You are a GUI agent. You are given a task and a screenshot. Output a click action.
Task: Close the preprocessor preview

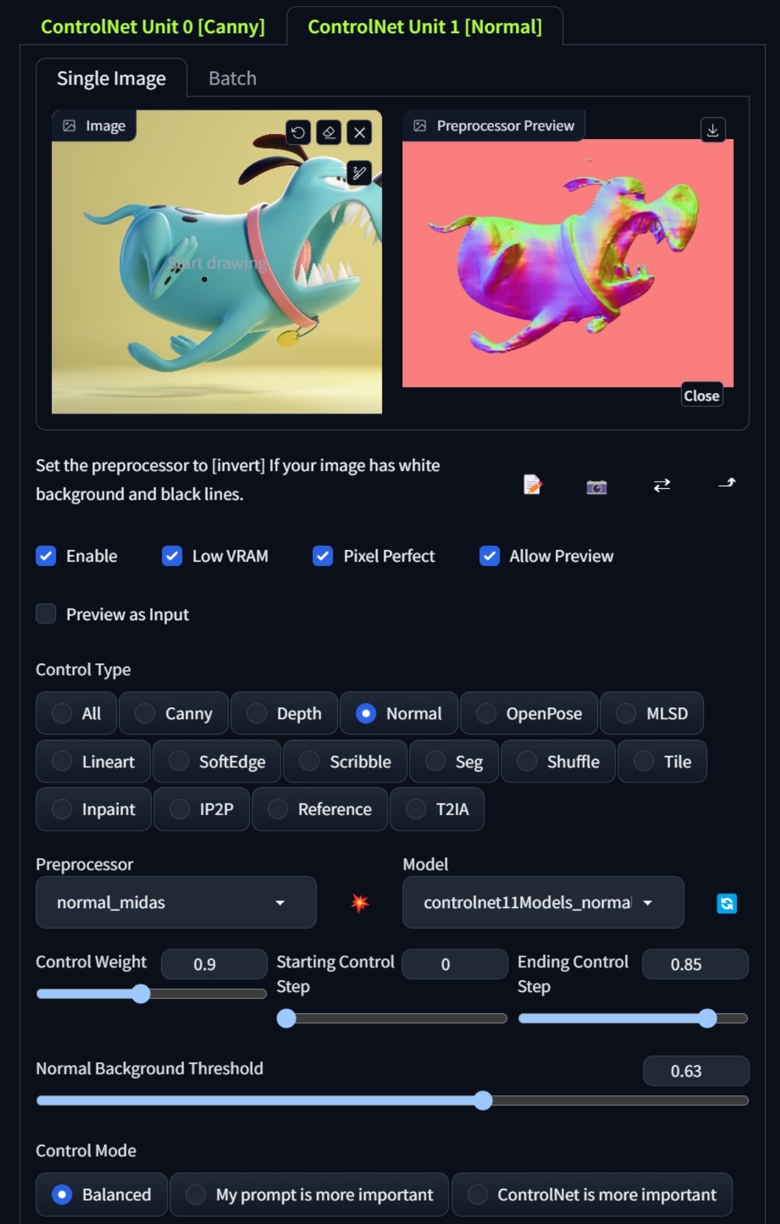[x=701, y=395]
